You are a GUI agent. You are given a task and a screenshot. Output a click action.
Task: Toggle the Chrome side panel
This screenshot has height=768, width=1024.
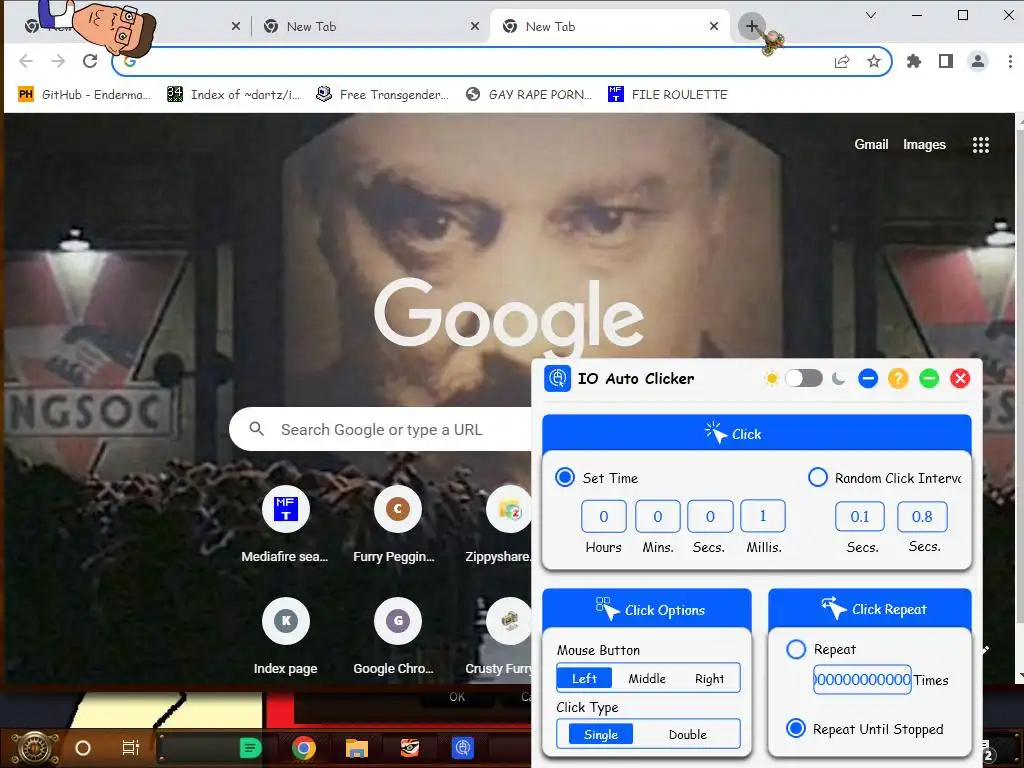tap(946, 61)
